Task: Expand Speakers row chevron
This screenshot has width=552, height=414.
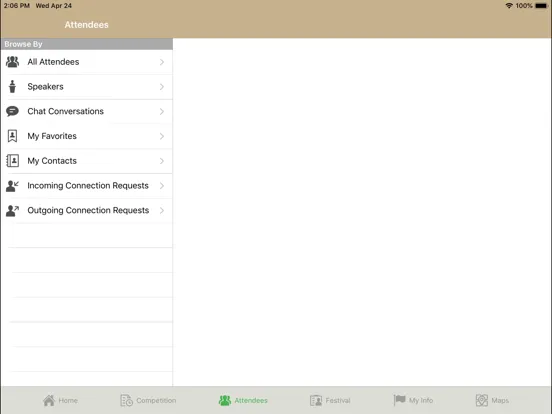Action: pyautogui.click(x=162, y=87)
